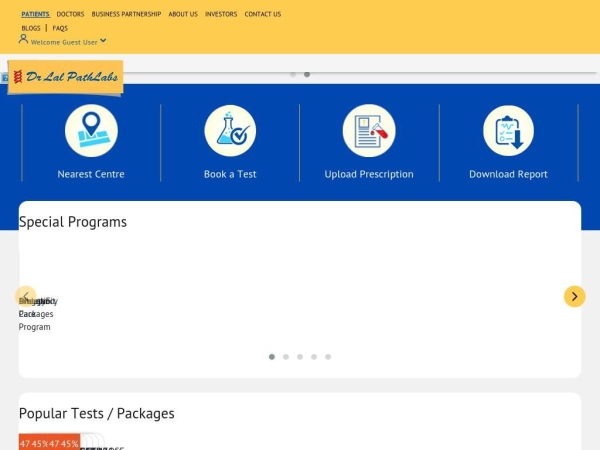Open Book a Test flask icon
Viewport: 600px width, 450px height.
[230, 131]
